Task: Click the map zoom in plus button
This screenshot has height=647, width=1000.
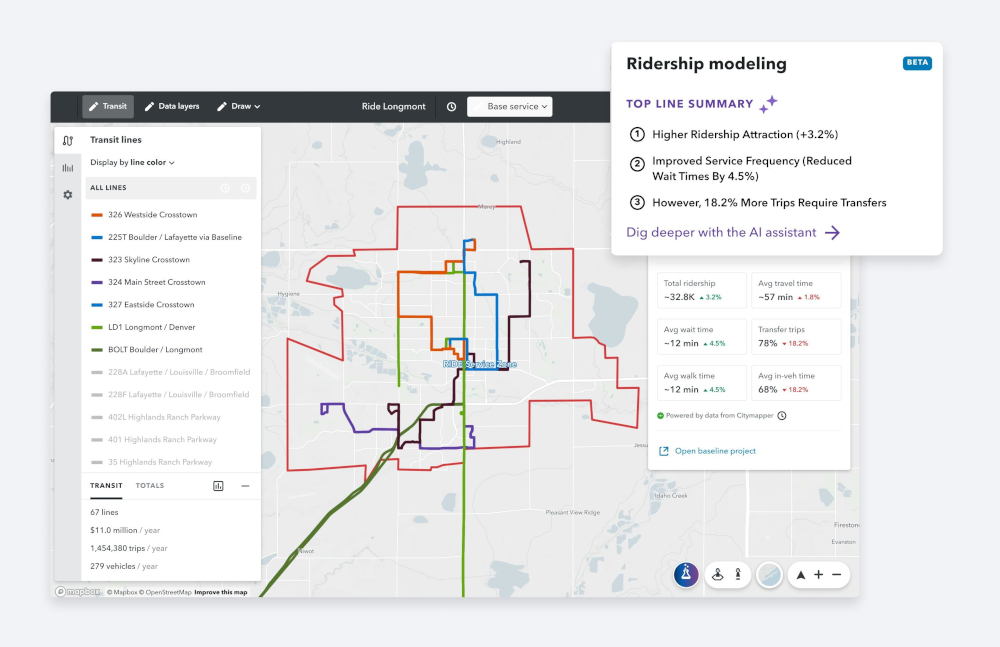Action: click(818, 575)
